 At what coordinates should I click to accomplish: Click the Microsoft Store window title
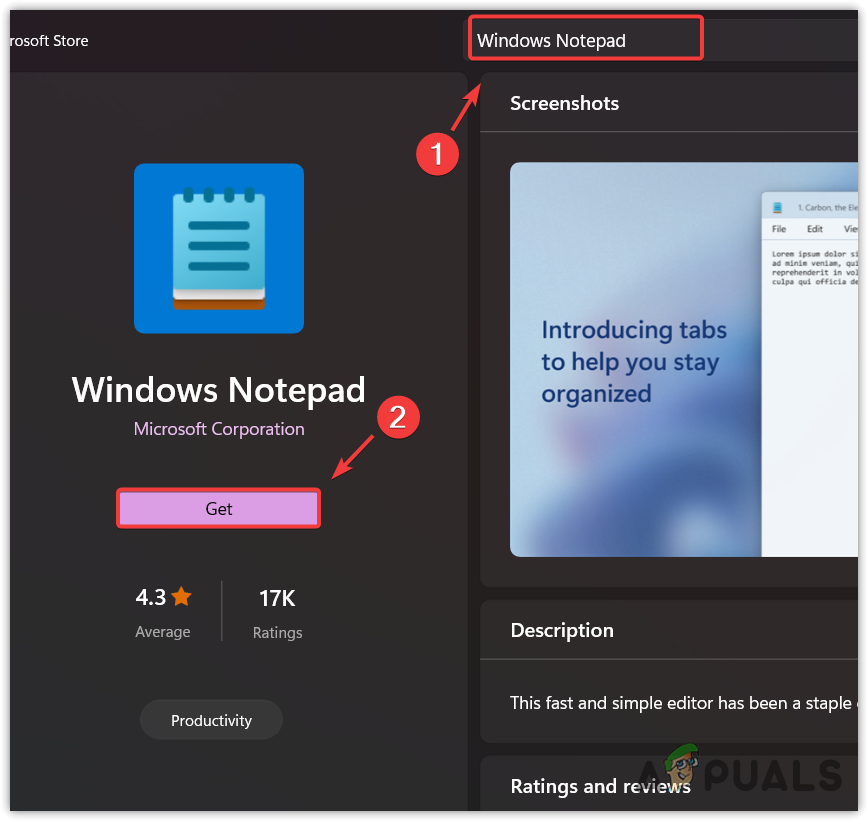click(x=49, y=40)
